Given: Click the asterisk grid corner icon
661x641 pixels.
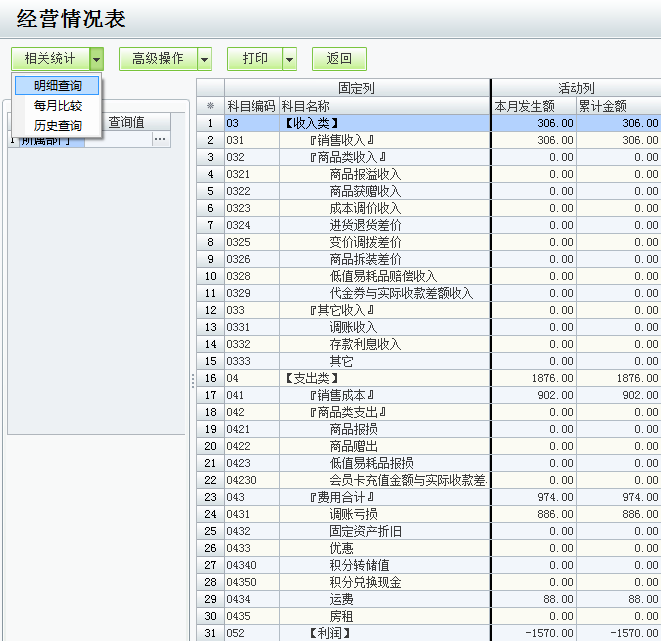Looking at the screenshot, I should (210, 106).
